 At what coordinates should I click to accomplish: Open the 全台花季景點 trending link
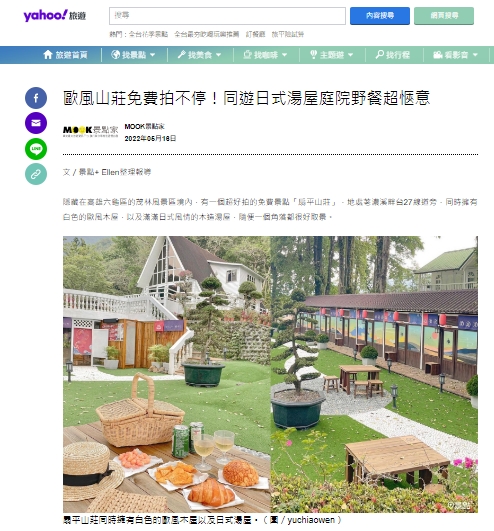148,34
